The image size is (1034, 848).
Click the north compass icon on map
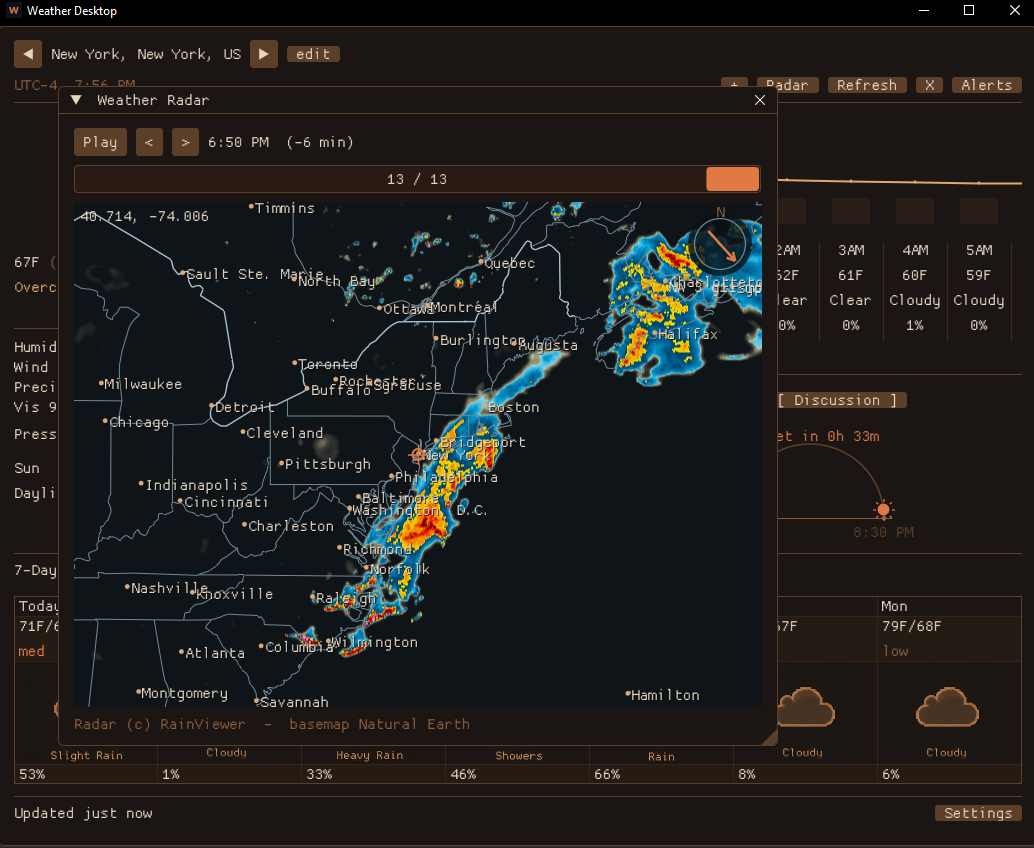tap(721, 245)
